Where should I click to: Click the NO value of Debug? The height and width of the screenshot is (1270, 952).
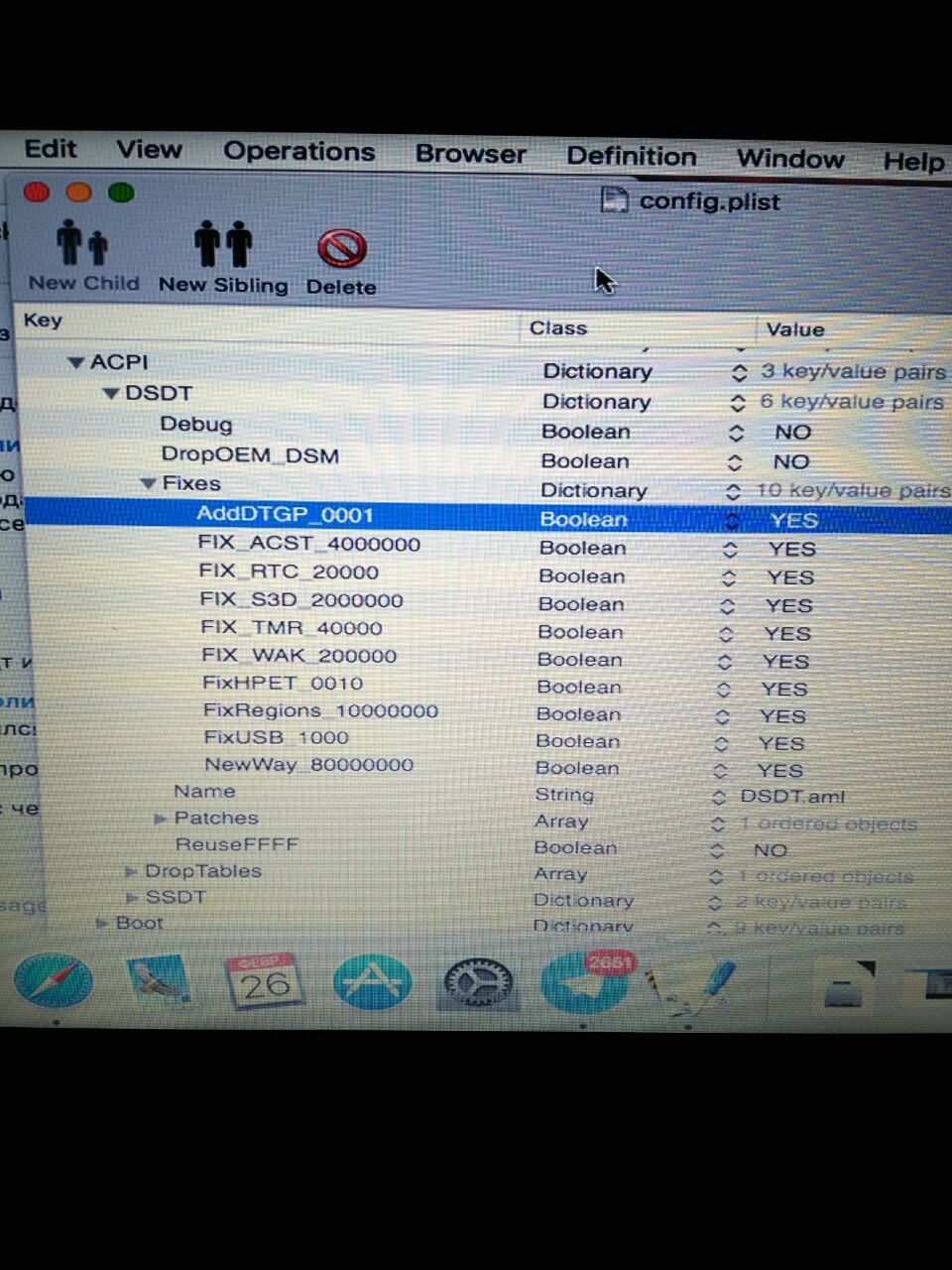[x=793, y=433]
